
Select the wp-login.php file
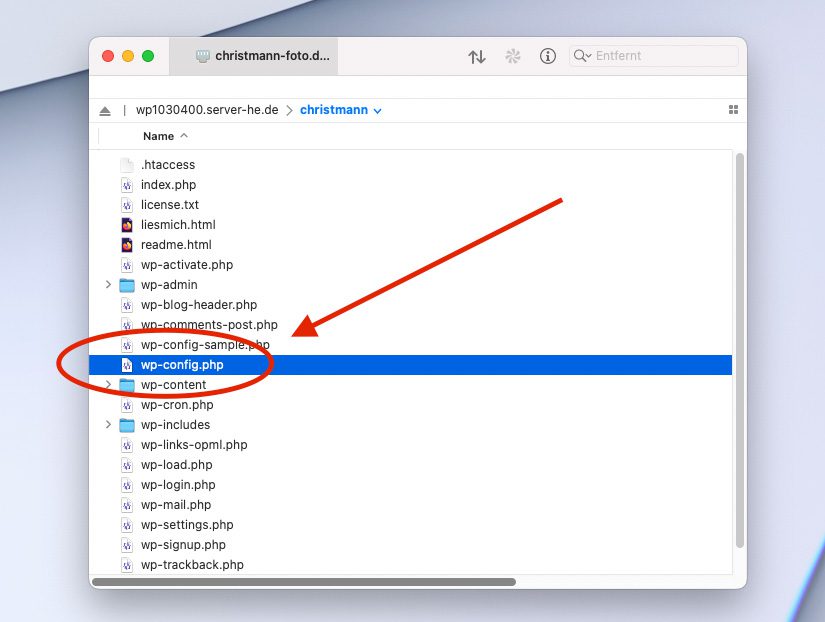(178, 485)
